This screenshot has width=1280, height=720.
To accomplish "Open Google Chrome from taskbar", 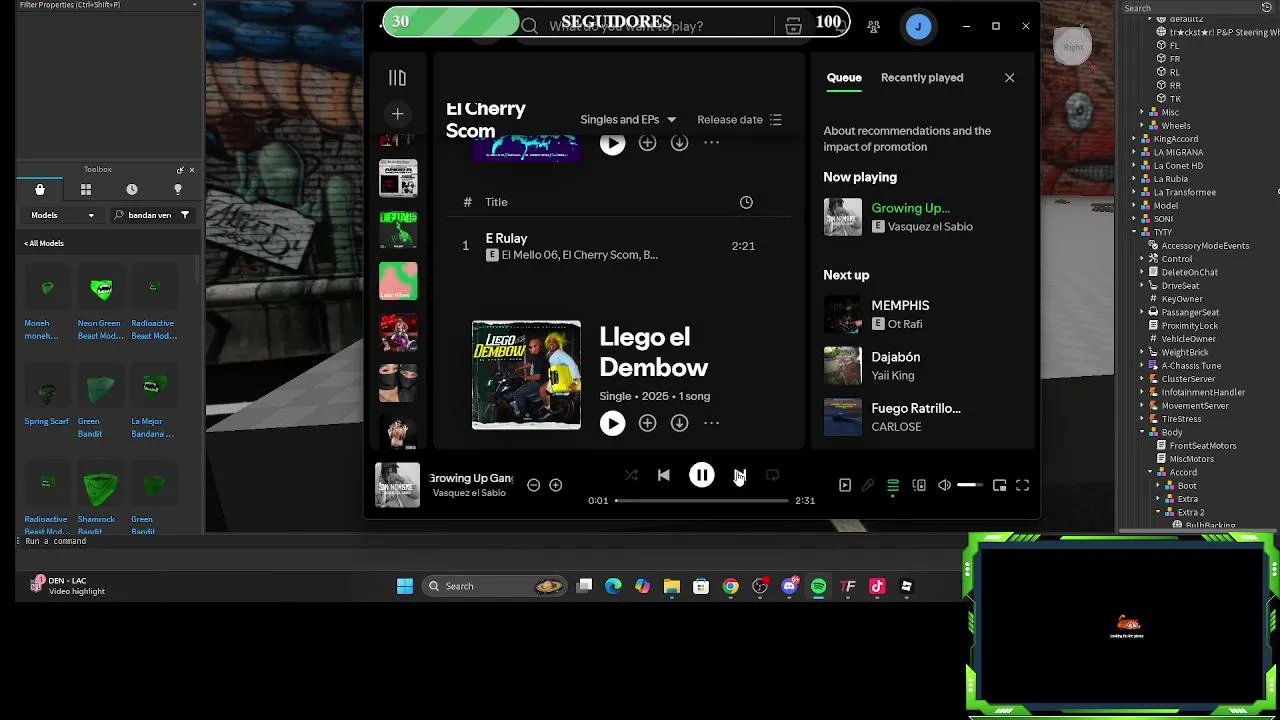I will [x=731, y=586].
